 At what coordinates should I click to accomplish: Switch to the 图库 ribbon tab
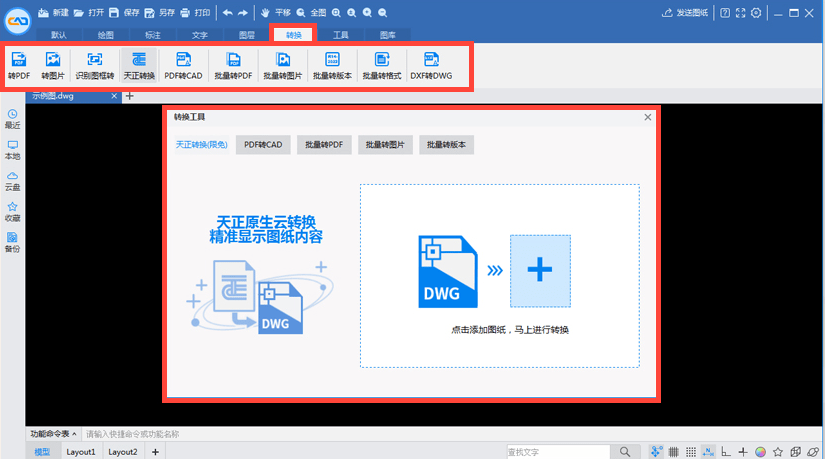387,35
